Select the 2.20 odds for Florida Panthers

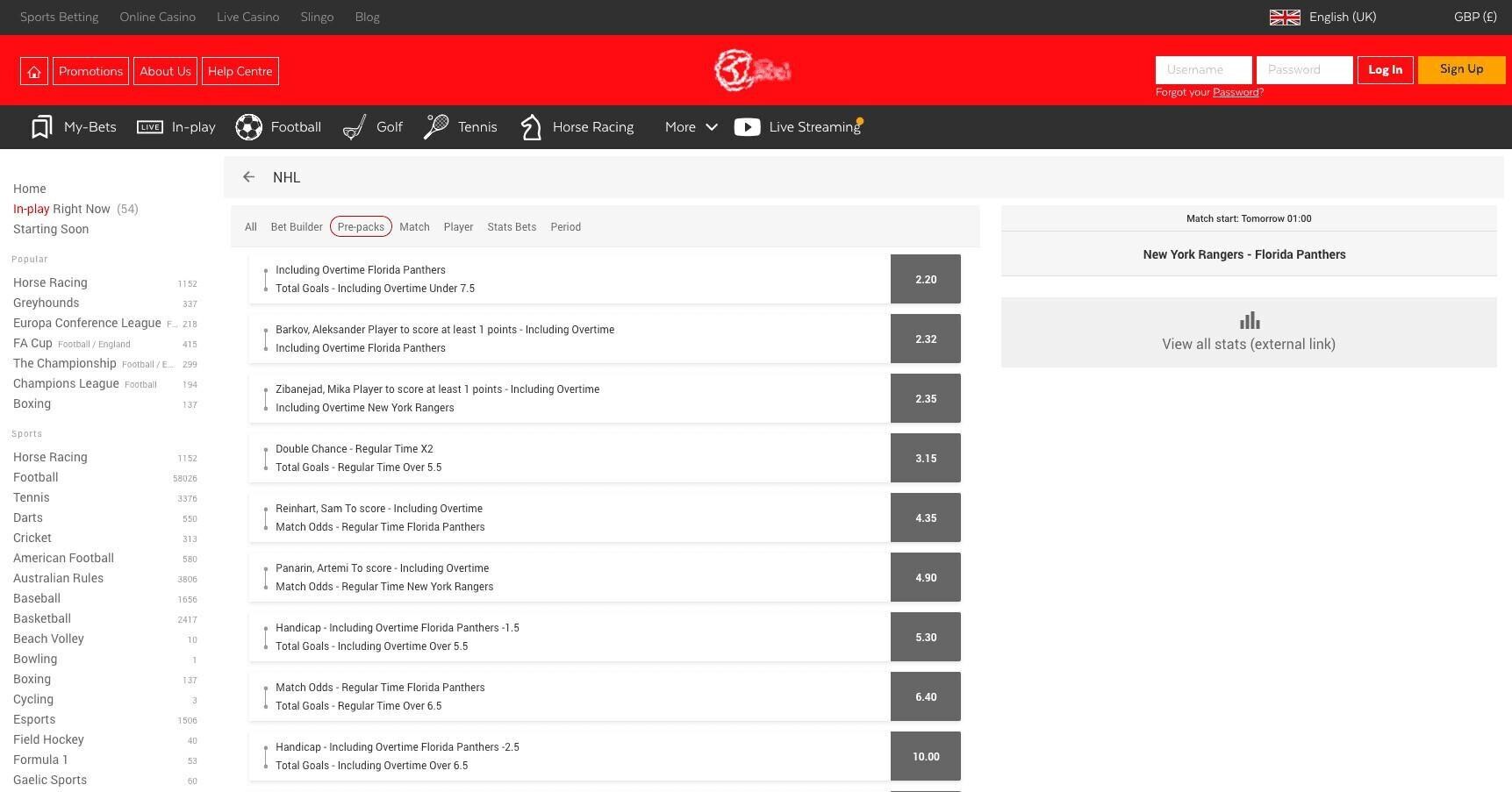925,280
